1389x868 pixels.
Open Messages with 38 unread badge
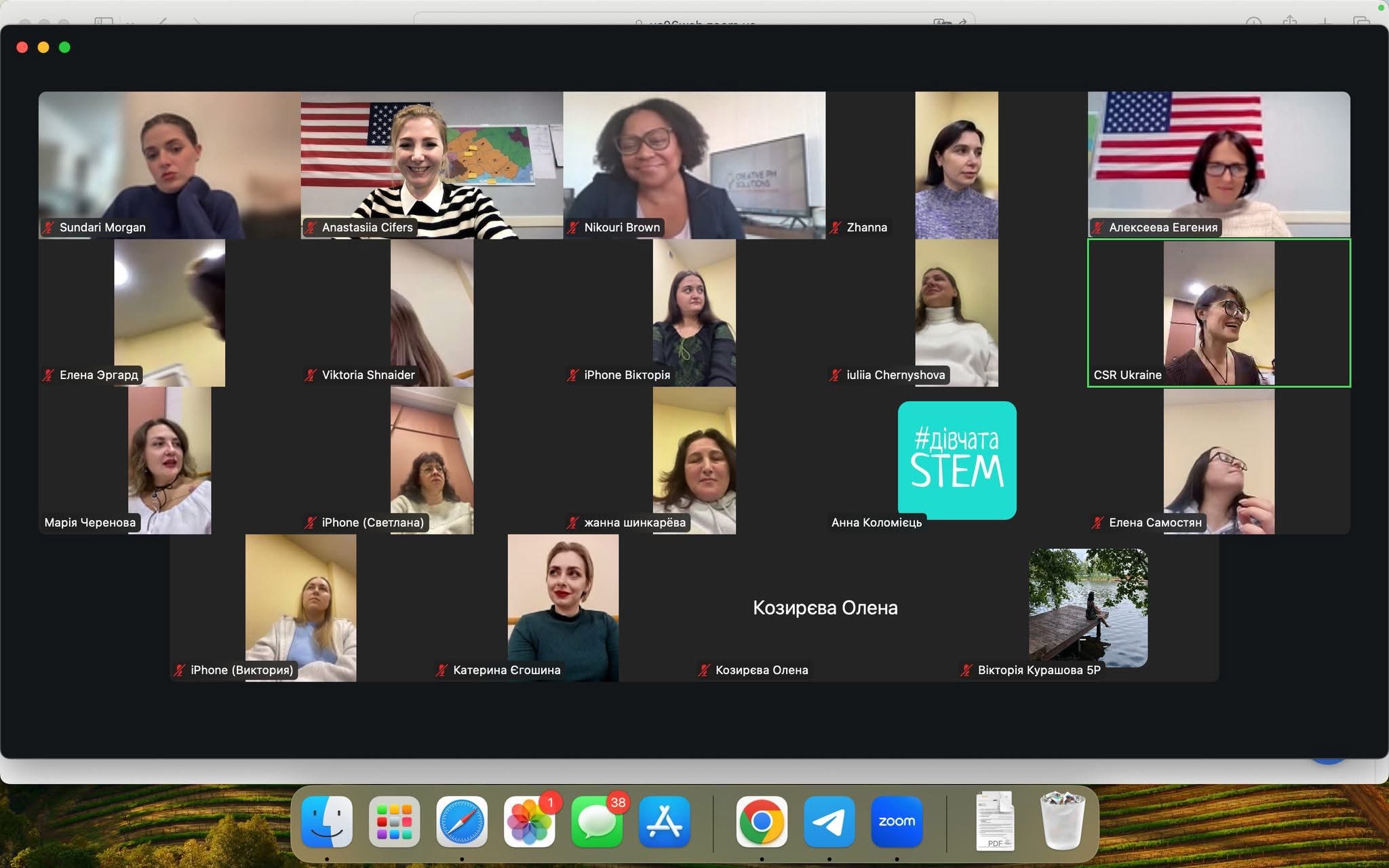click(x=597, y=821)
